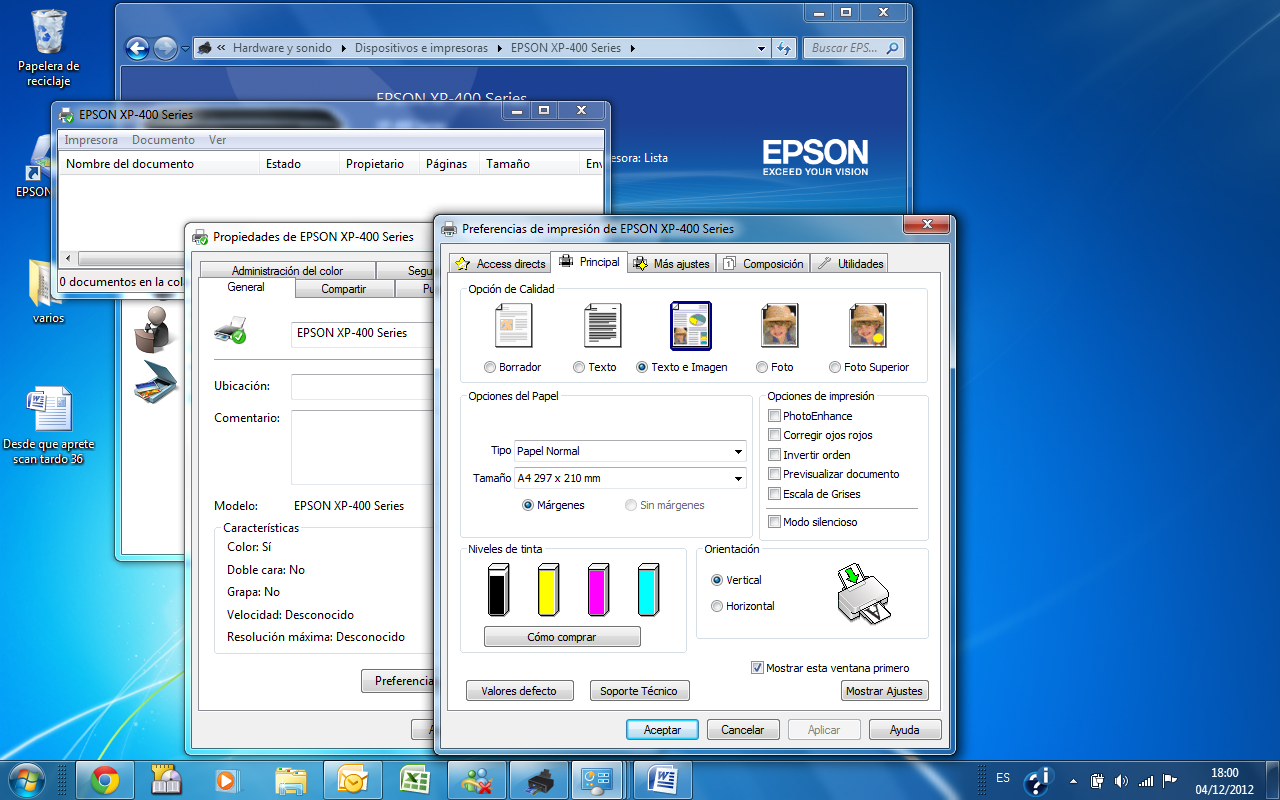The image size is (1280, 800).
Task: Click the Action Center flag tray icon
Action: click(1169, 780)
